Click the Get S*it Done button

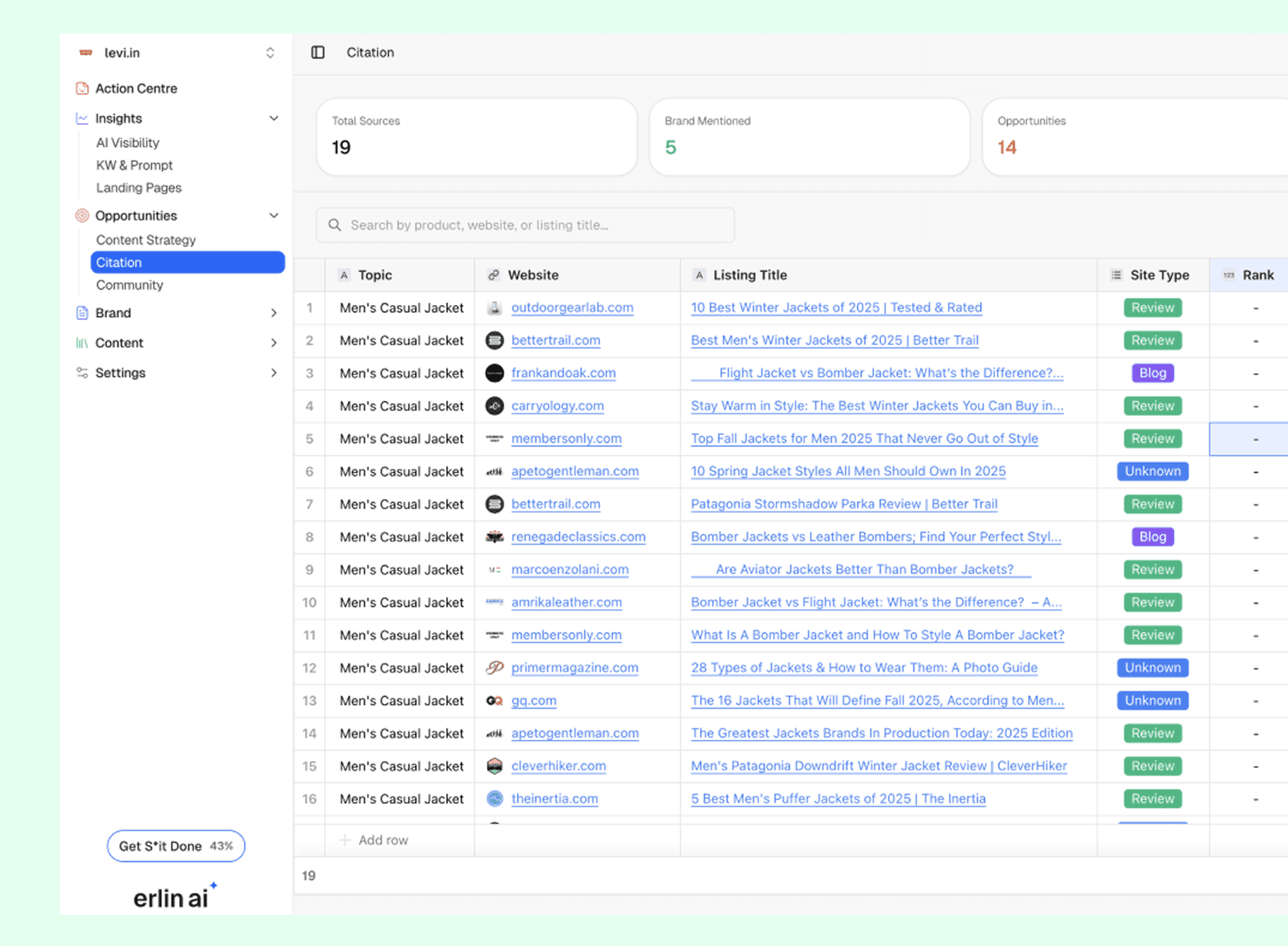[176, 846]
